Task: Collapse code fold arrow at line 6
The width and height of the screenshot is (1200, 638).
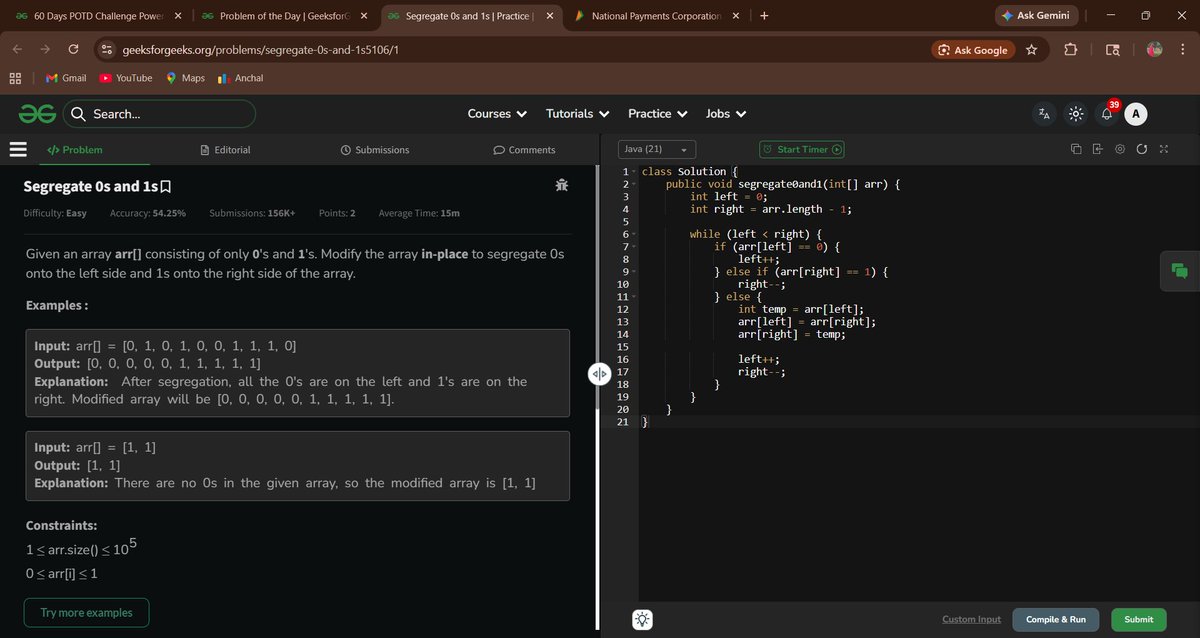Action: coord(634,234)
